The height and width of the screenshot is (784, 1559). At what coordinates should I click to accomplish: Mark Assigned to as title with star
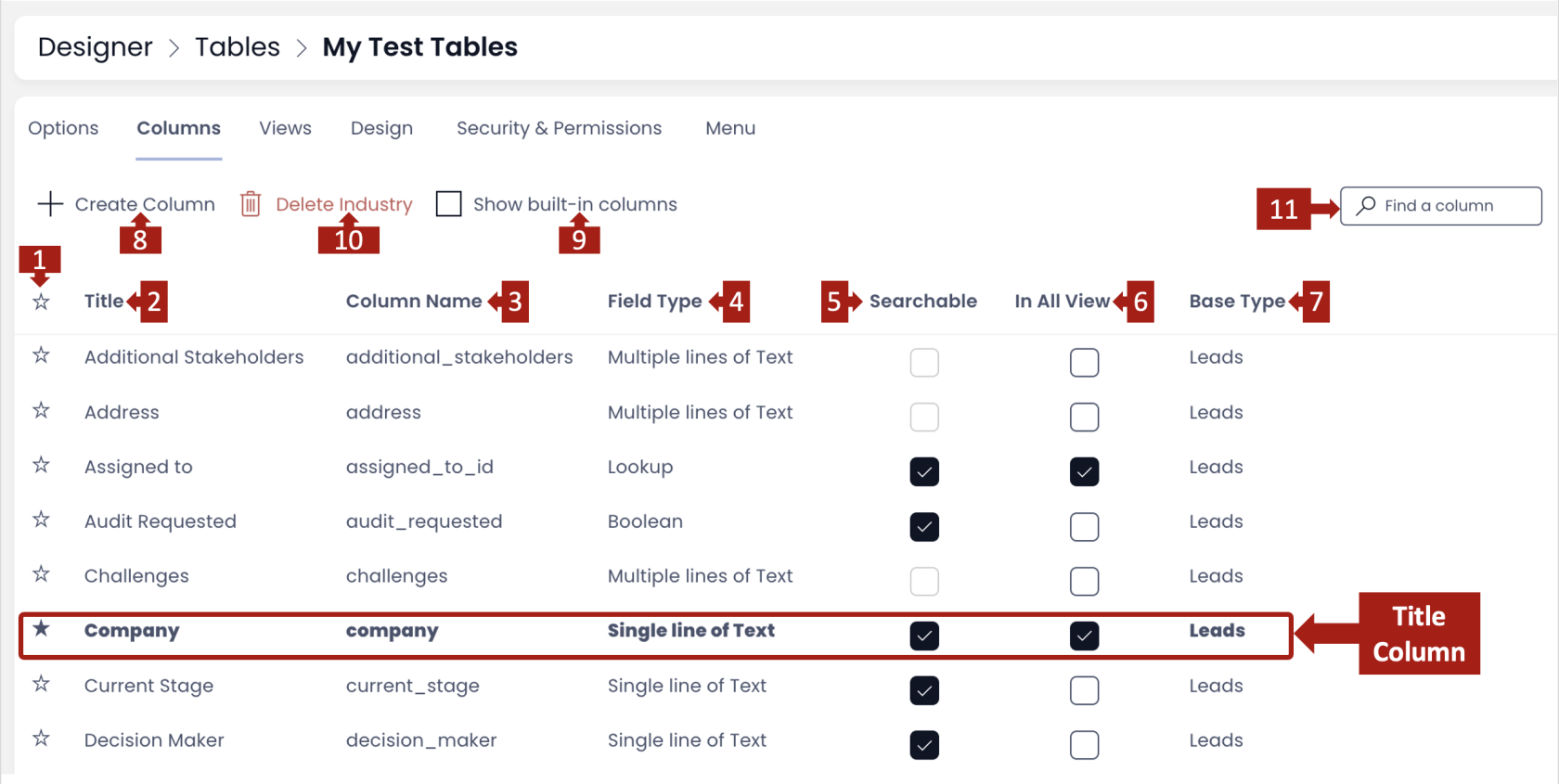[x=41, y=465]
